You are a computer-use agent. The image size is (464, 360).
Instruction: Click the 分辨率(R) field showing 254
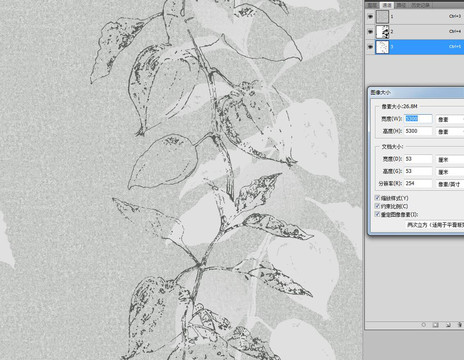418,184
